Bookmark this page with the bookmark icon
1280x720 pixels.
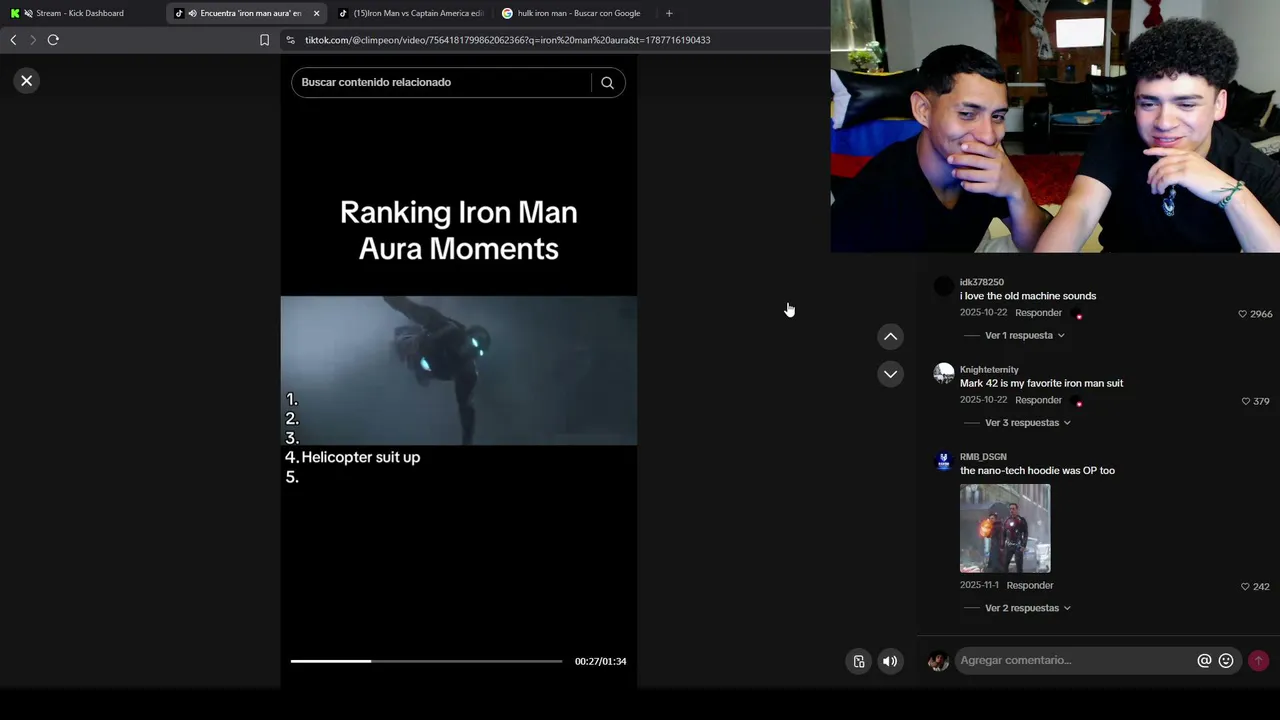click(x=264, y=40)
